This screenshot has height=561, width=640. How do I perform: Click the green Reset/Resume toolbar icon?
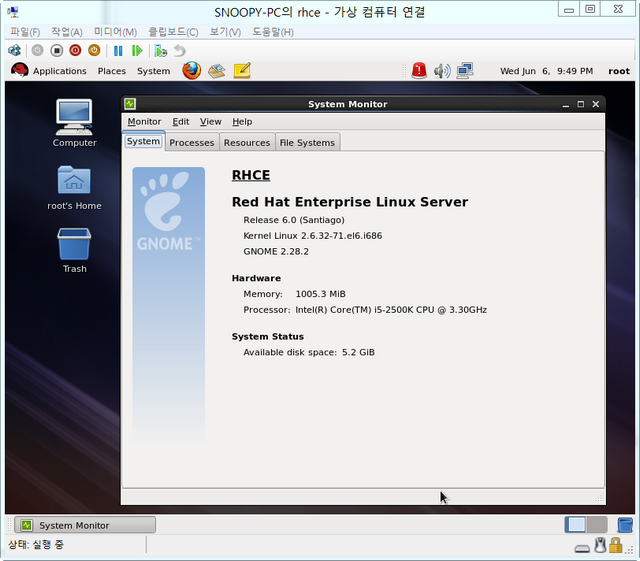137,51
